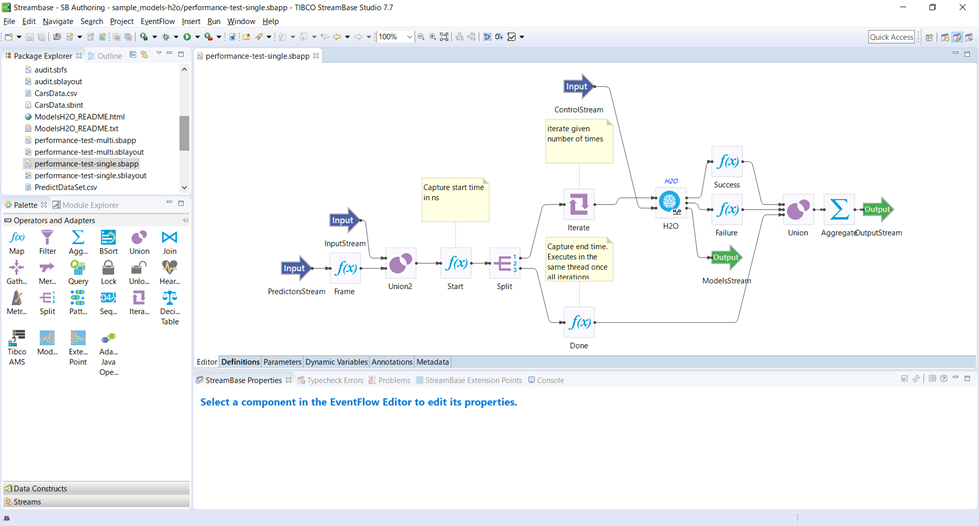Image resolution: width=979 pixels, height=526 pixels.
Task: Click the Quick Access field
Action: 891,37
